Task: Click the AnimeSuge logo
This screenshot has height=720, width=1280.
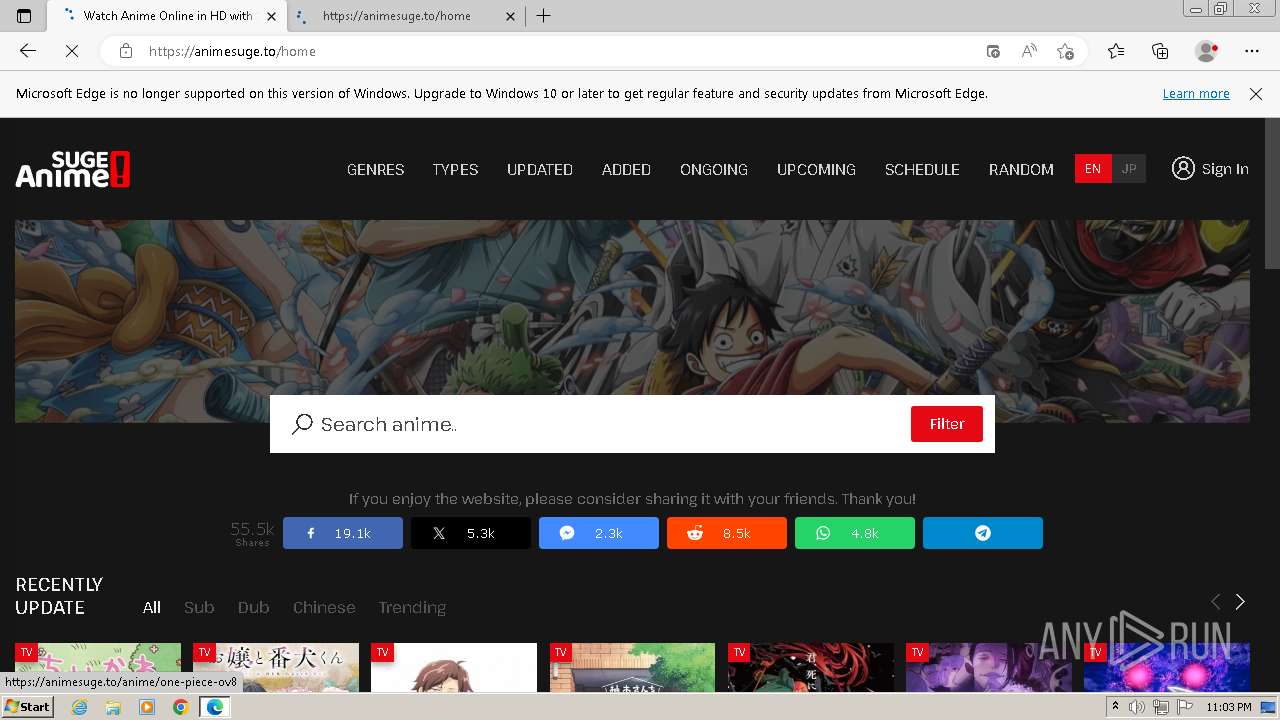Action: tap(73, 169)
